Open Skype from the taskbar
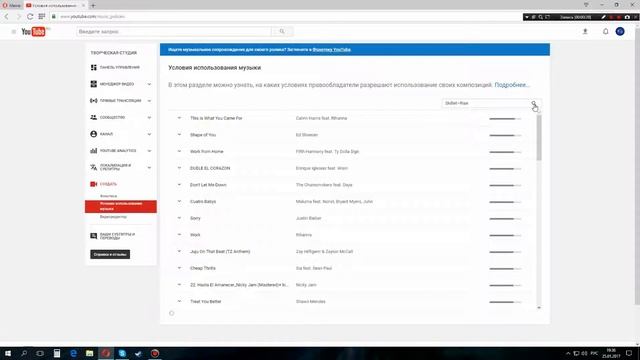The image size is (640, 360). tap(122, 353)
